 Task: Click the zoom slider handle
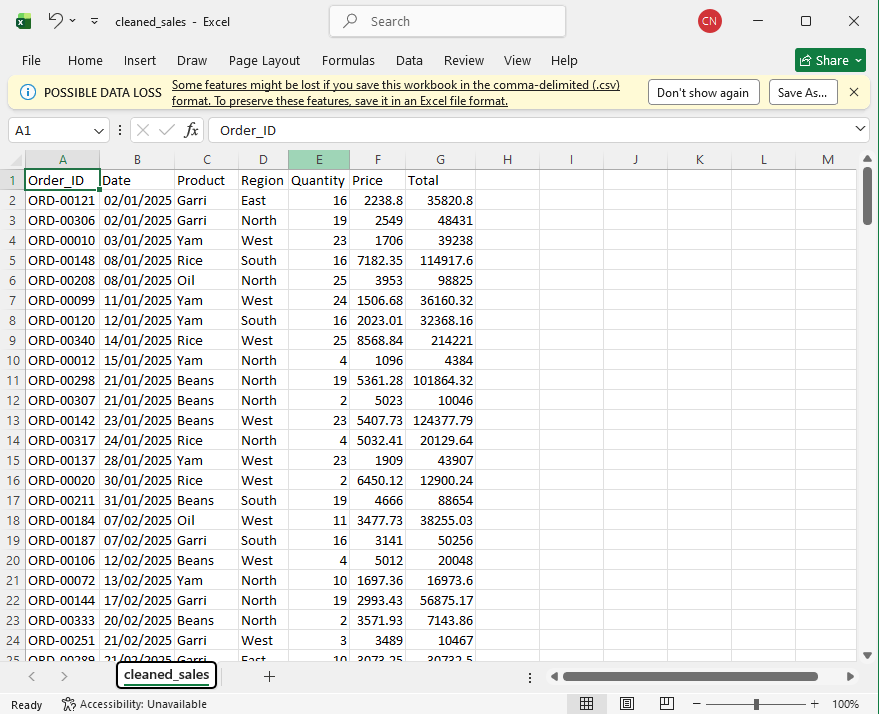756,704
